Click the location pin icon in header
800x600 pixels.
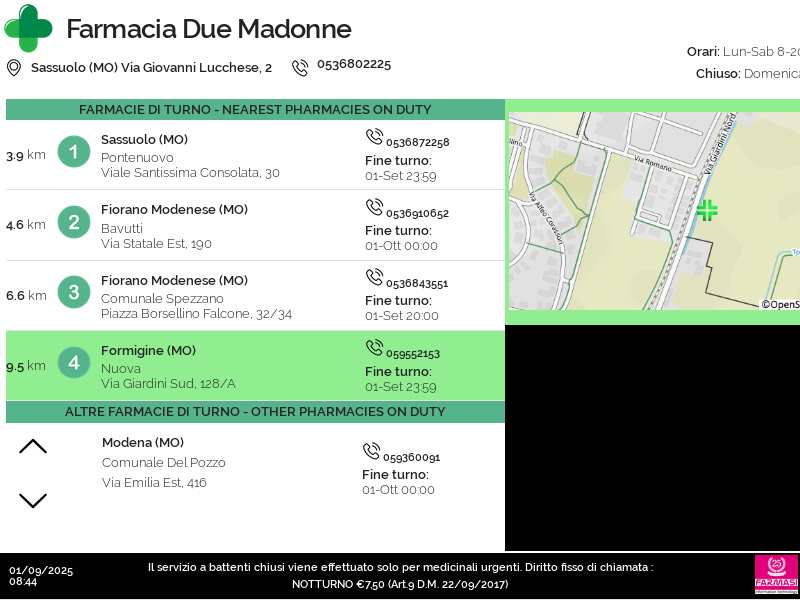(x=14, y=68)
